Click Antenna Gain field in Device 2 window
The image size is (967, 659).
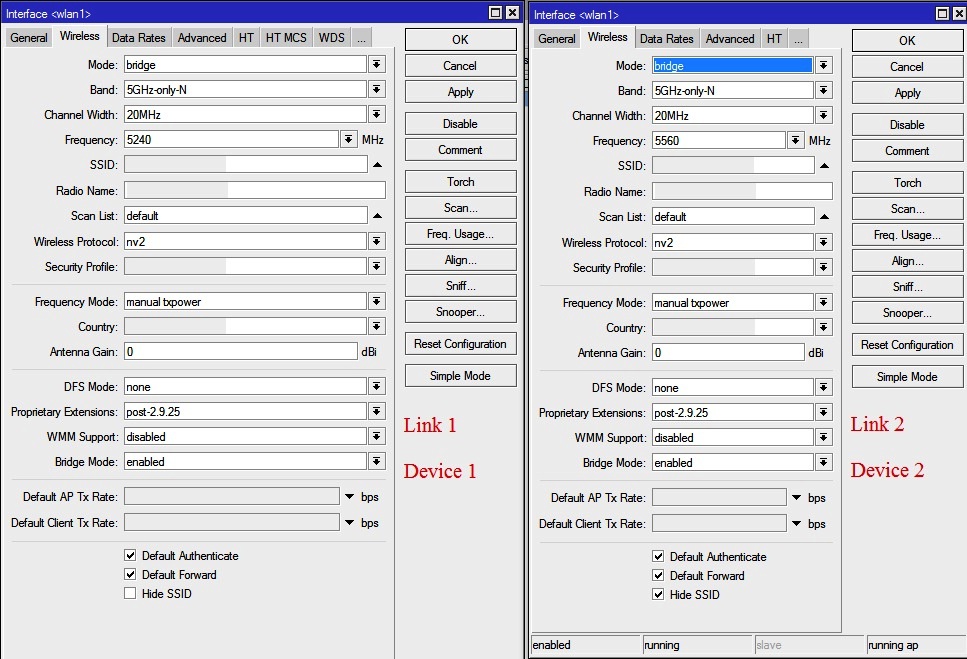click(728, 353)
